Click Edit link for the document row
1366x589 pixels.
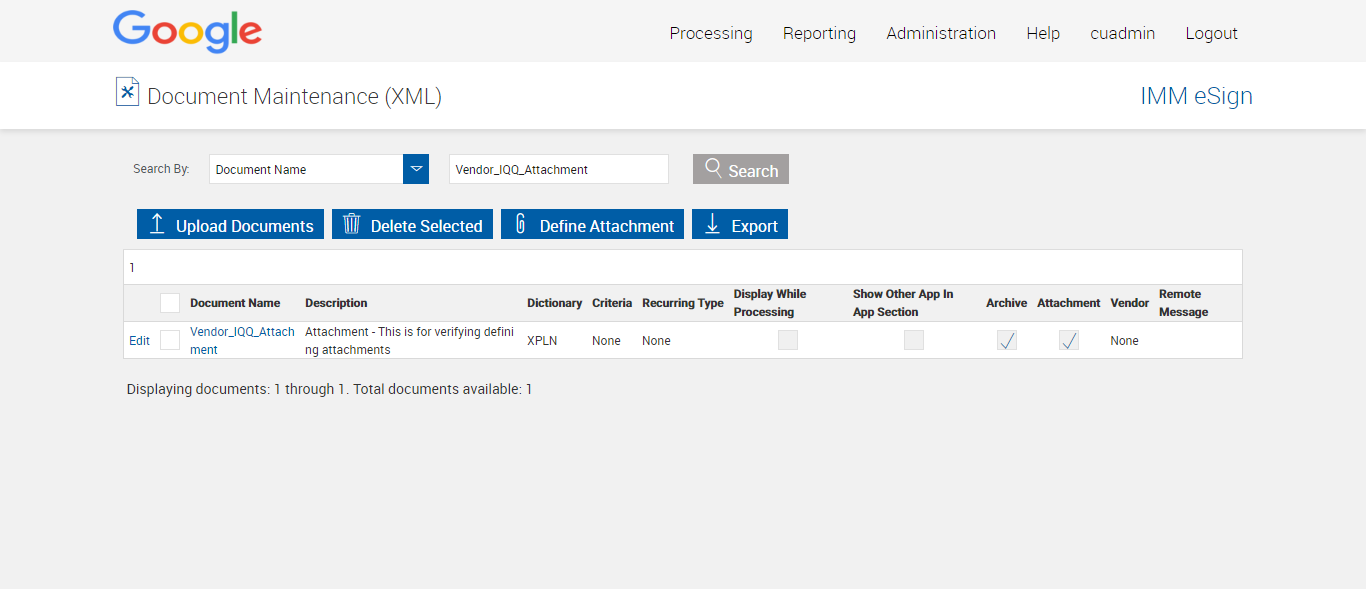[x=139, y=341]
